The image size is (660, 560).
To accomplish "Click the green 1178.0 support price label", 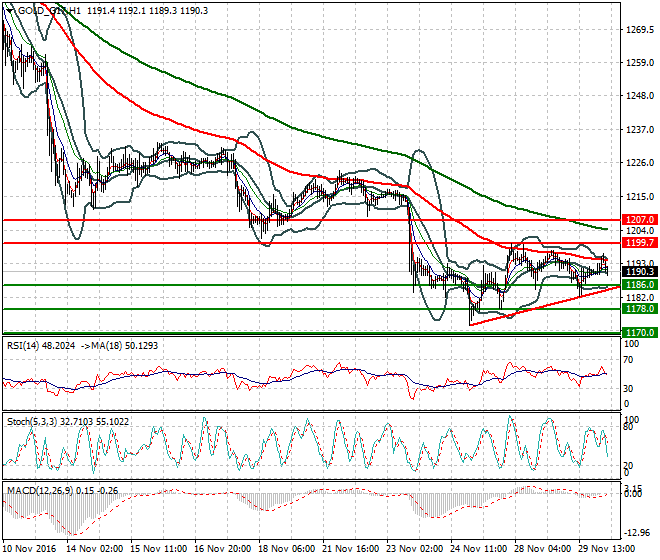I will [640, 309].
